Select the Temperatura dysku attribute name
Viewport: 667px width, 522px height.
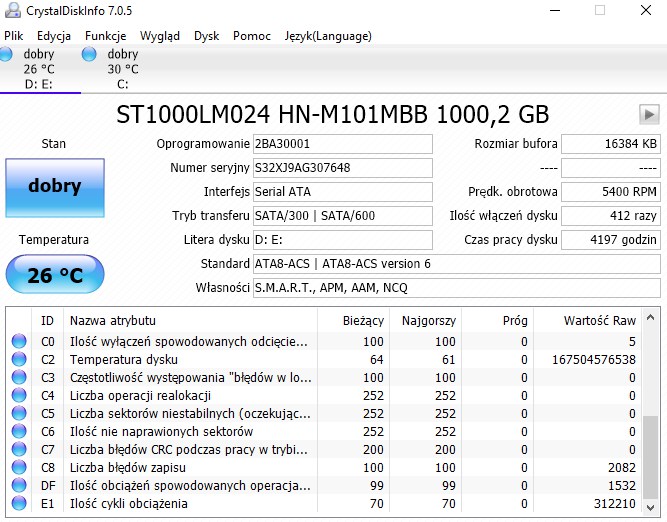click(x=124, y=359)
